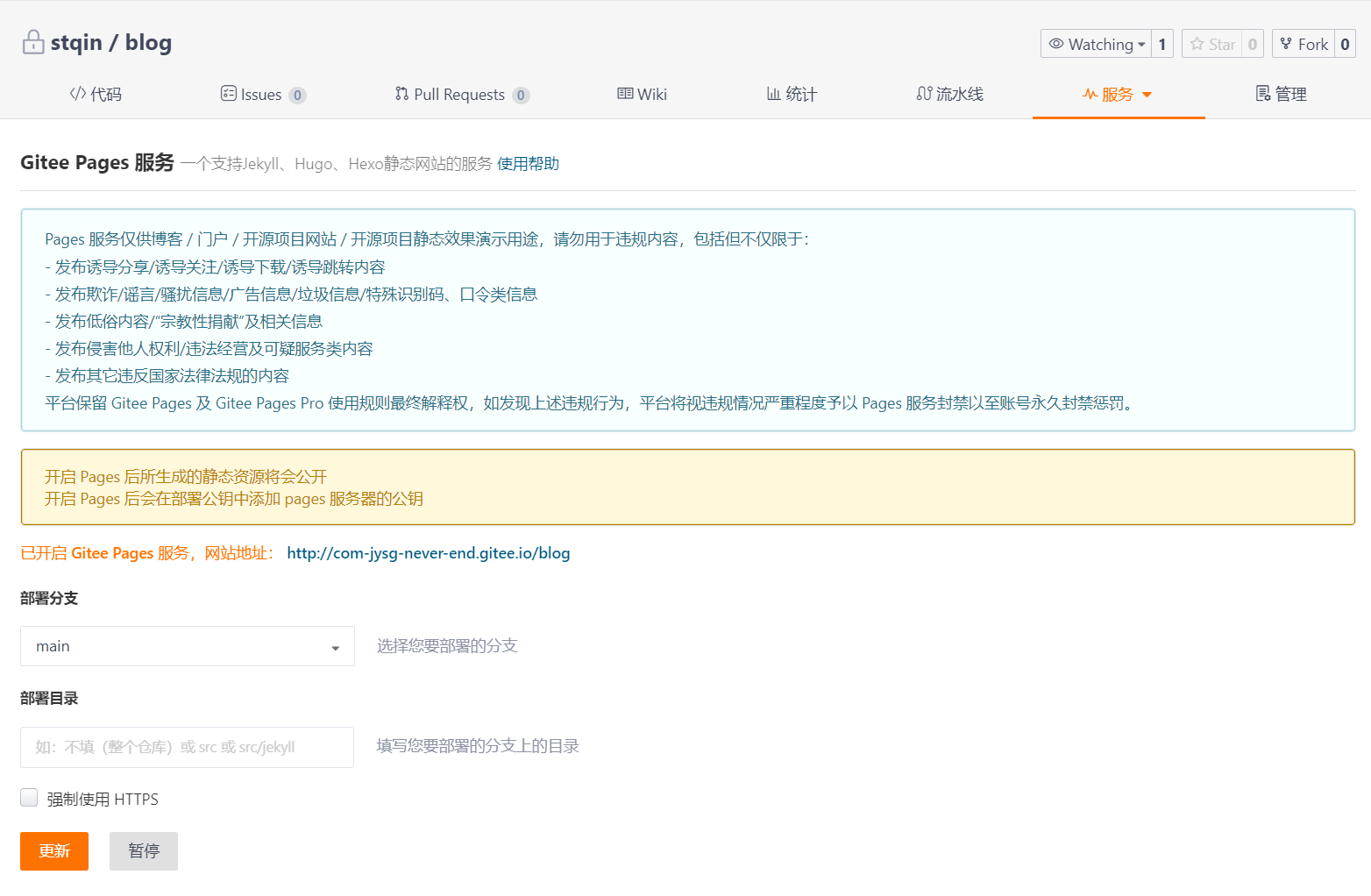1371x896 pixels.
Task: Open the com-jysg-never-end.gitee.io/blog site link
Action: (x=429, y=553)
